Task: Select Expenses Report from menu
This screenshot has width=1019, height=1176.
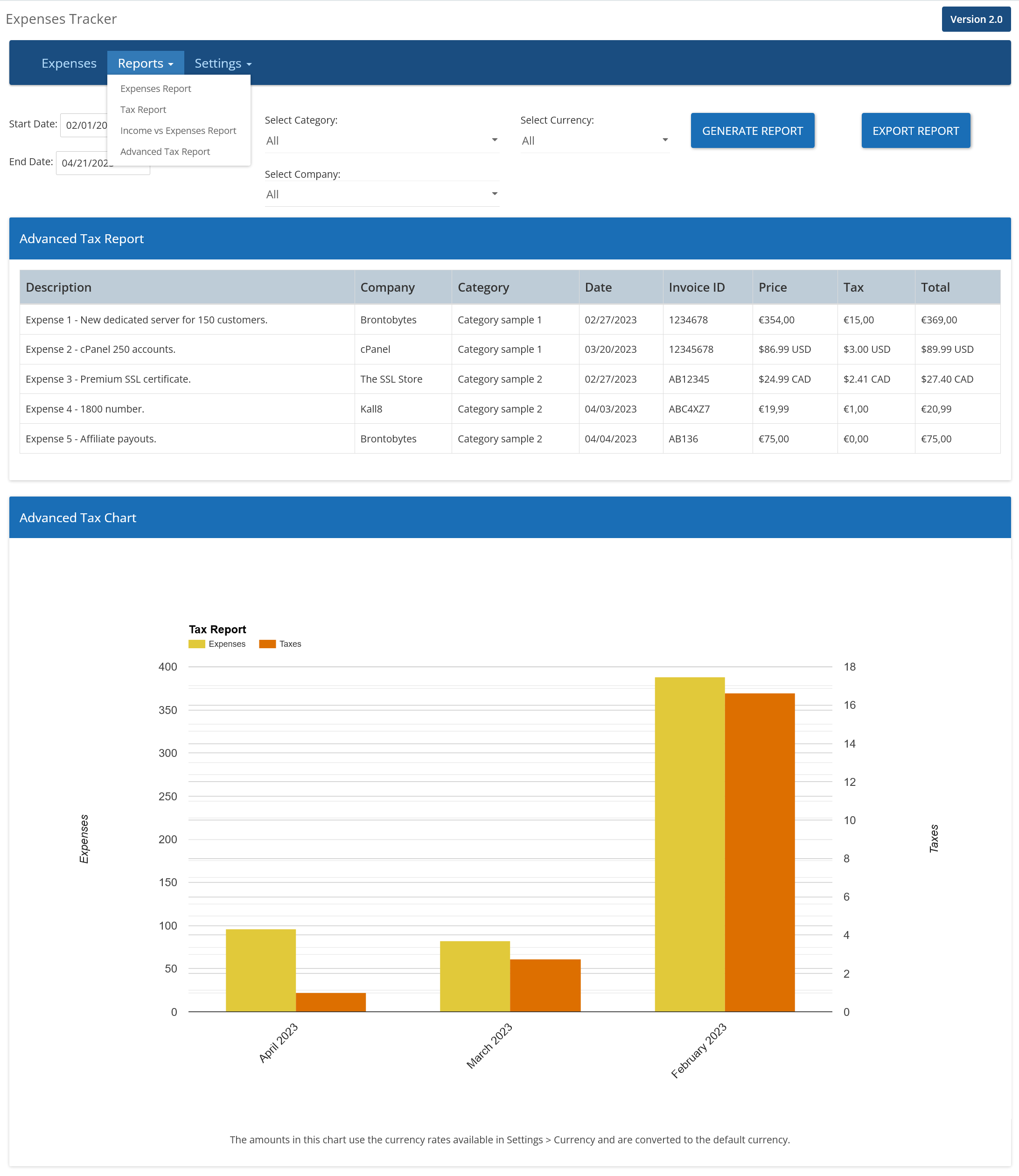Action: pyautogui.click(x=155, y=89)
